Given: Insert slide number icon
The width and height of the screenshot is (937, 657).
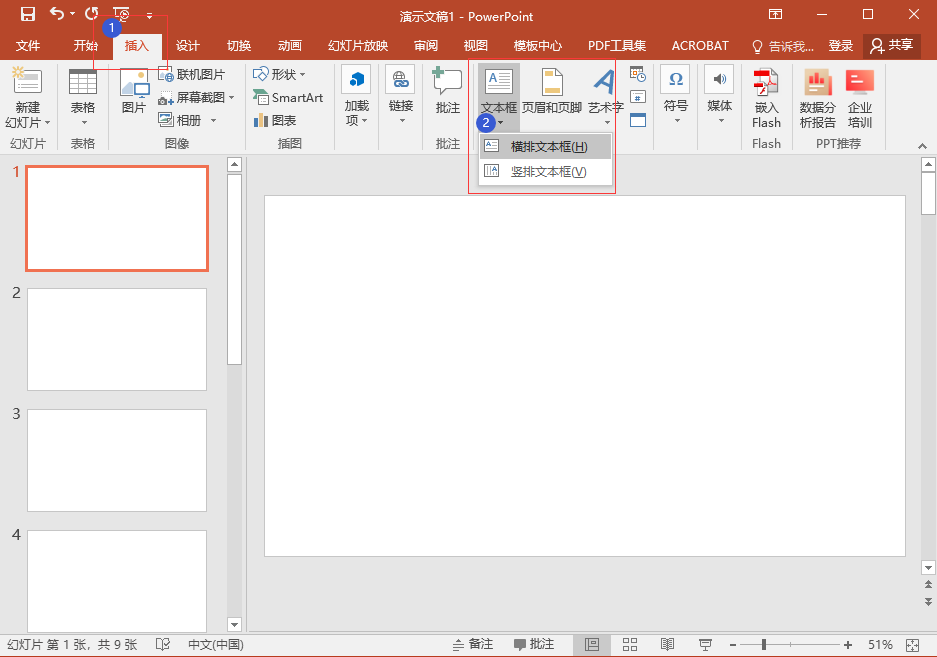Looking at the screenshot, I should (638, 97).
